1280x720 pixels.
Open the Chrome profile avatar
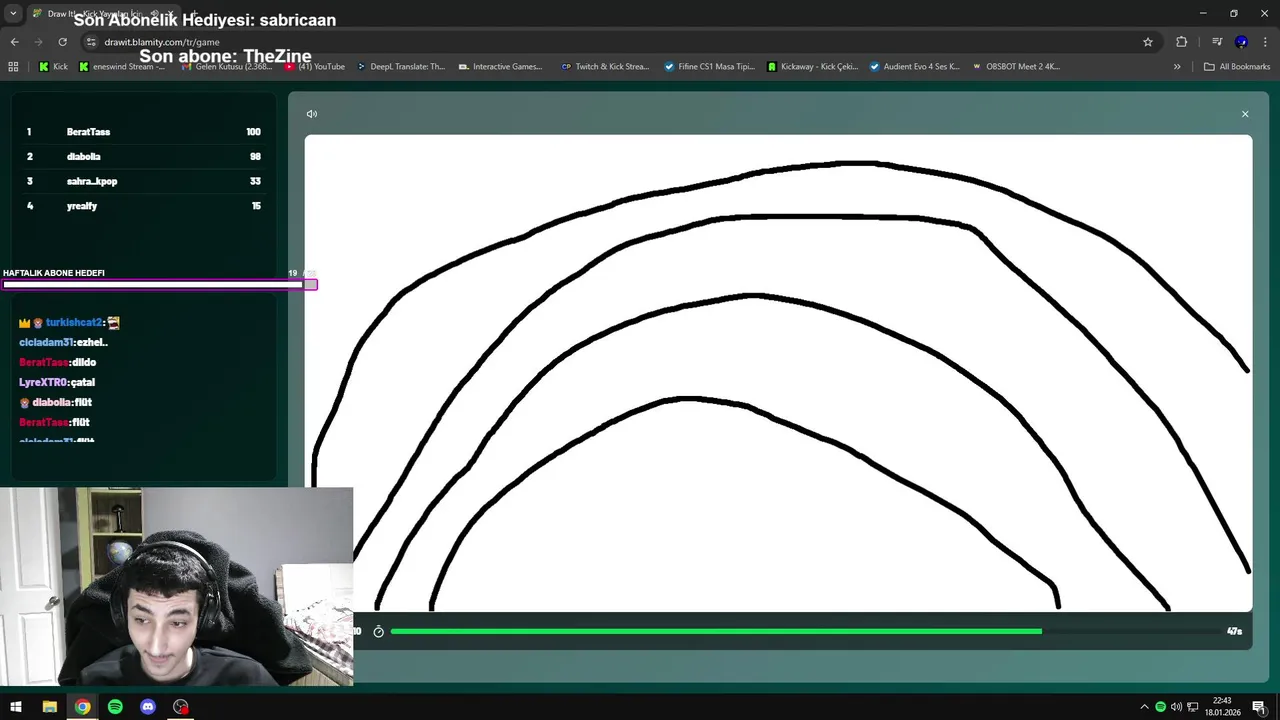coord(1241,42)
